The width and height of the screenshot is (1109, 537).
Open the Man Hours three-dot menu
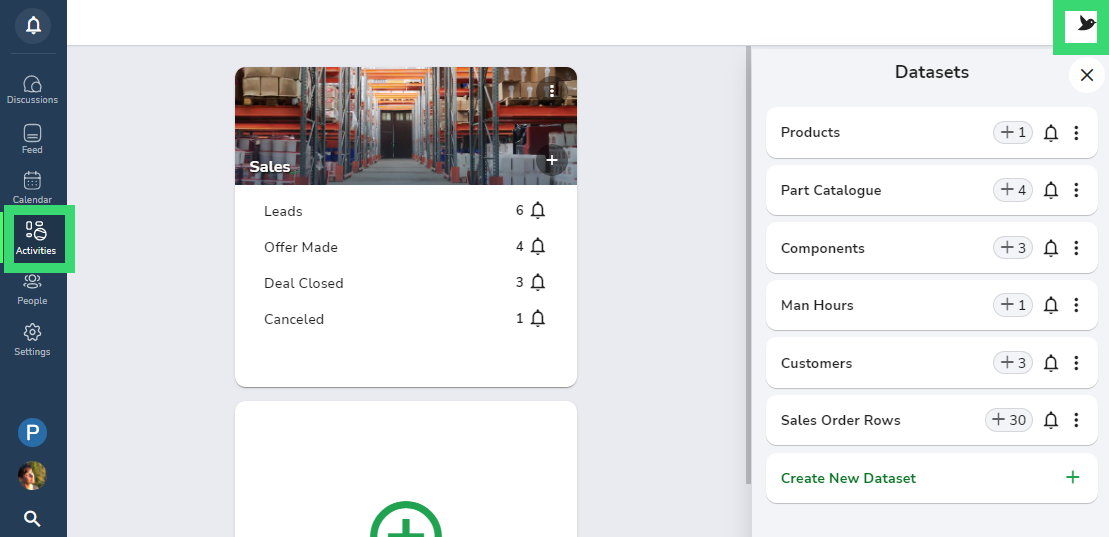point(1076,306)
